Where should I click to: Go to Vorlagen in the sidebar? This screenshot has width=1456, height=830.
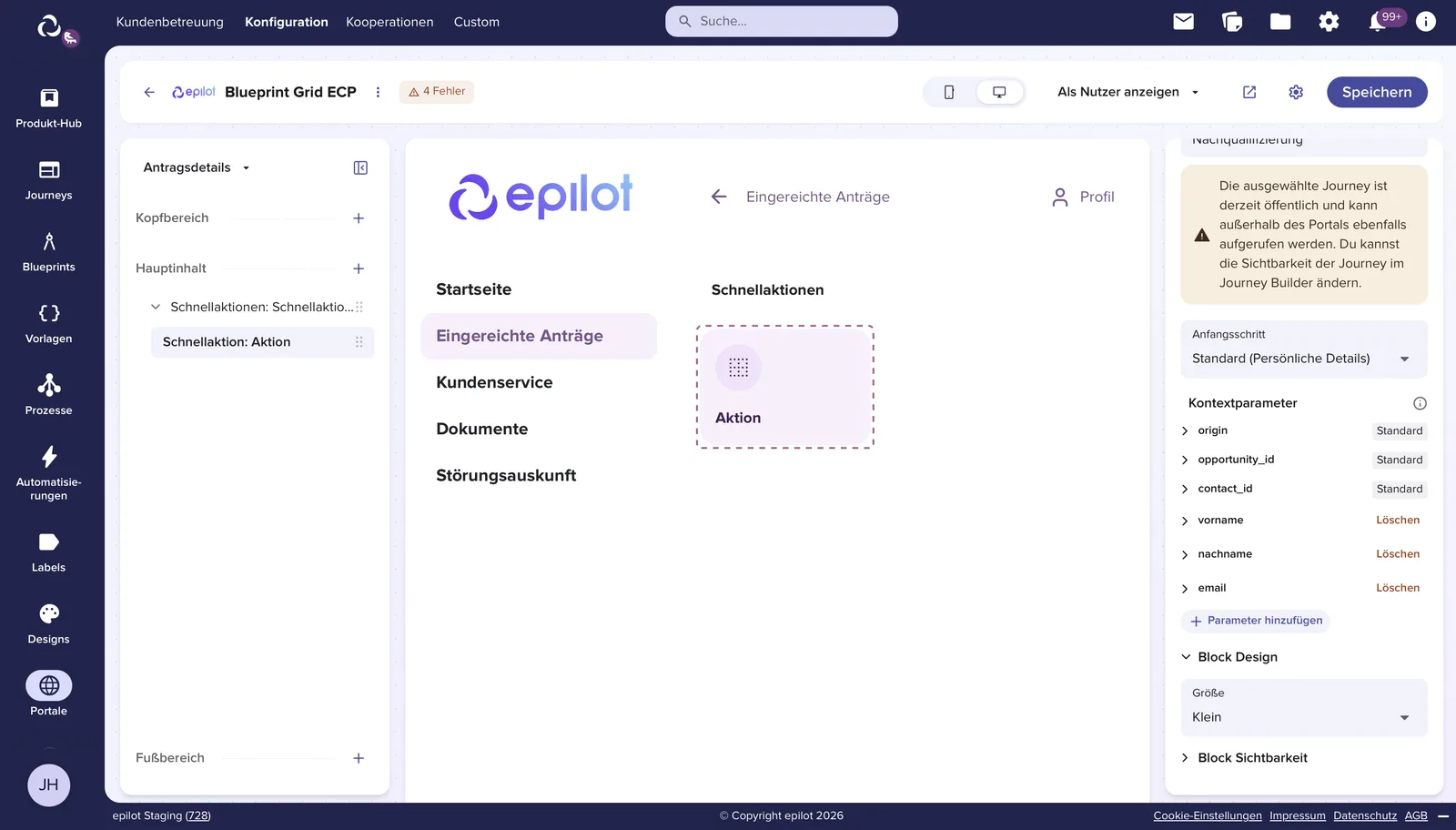click(x=49, y=324)
